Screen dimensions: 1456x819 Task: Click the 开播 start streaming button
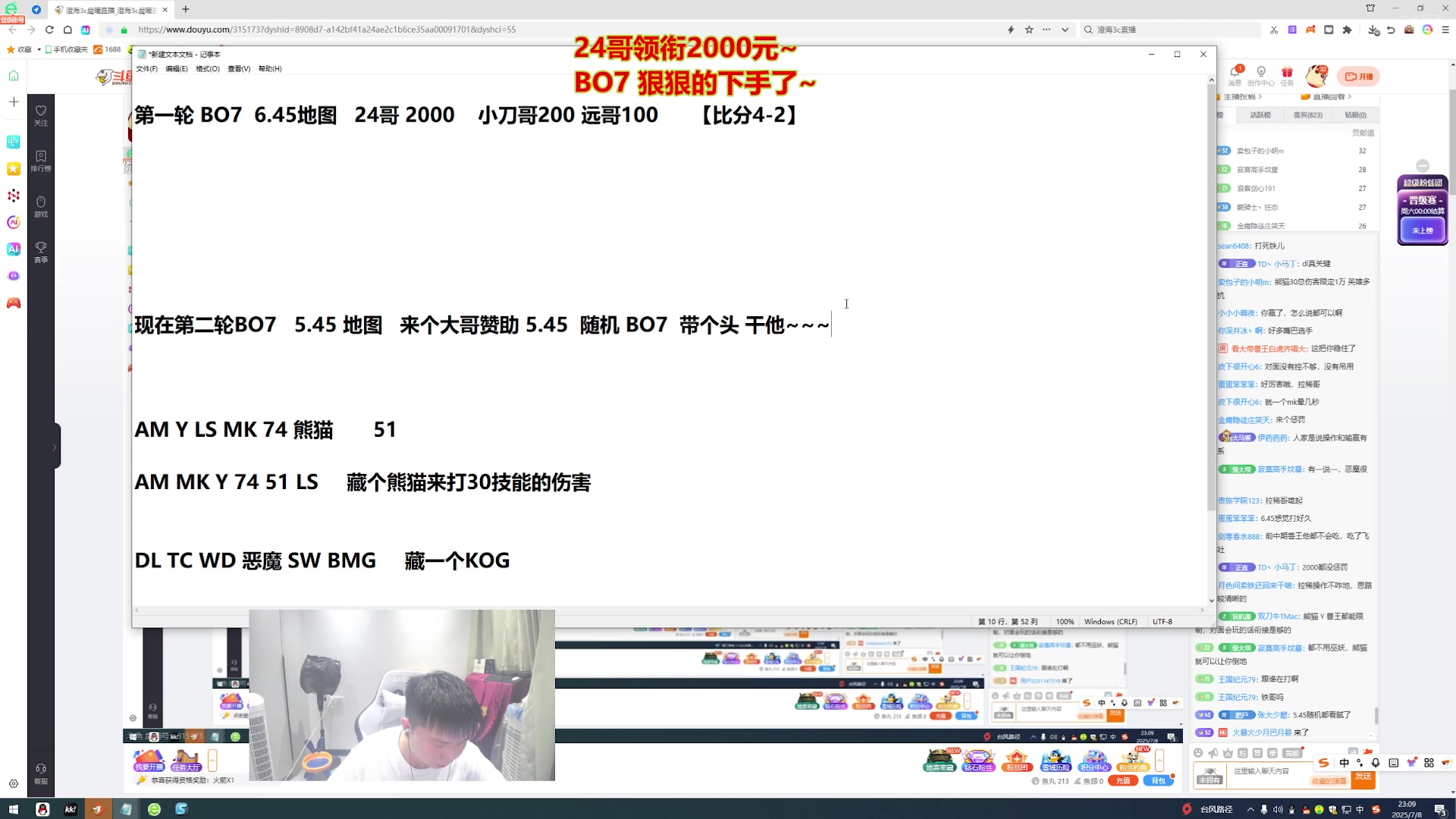(1359, 76)
